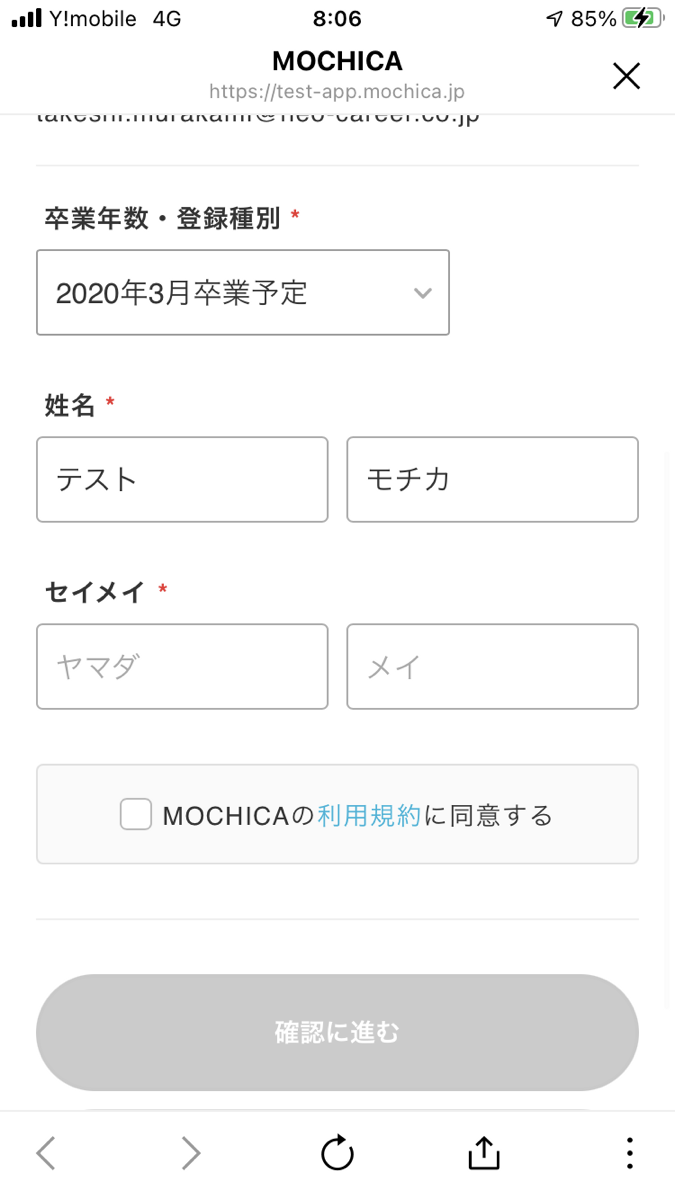The image size is (675, 1200).
Task: Tap the battery icon in status bar
Action: [x=640, y=18]
